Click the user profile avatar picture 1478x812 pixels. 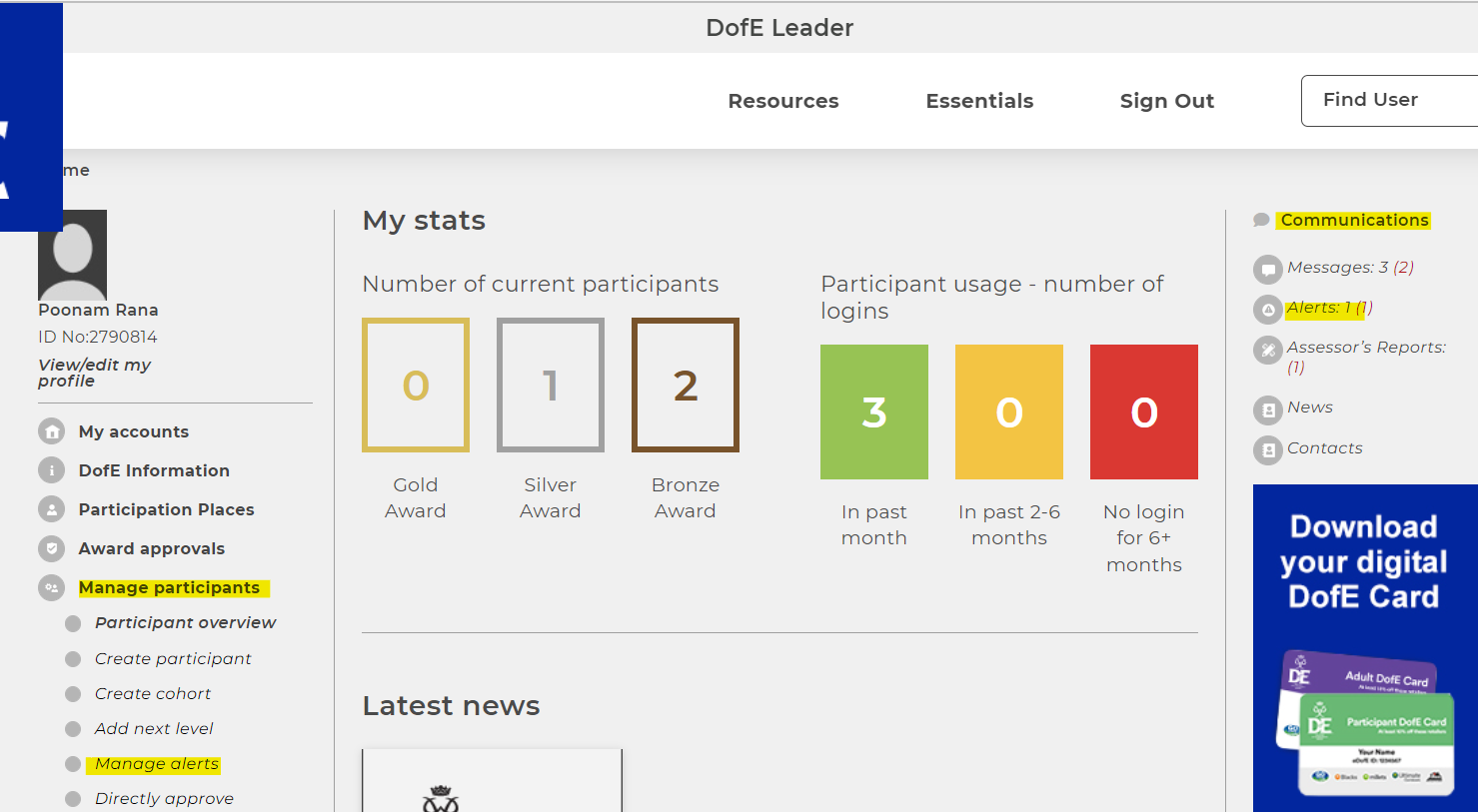[x=72, y=255]
